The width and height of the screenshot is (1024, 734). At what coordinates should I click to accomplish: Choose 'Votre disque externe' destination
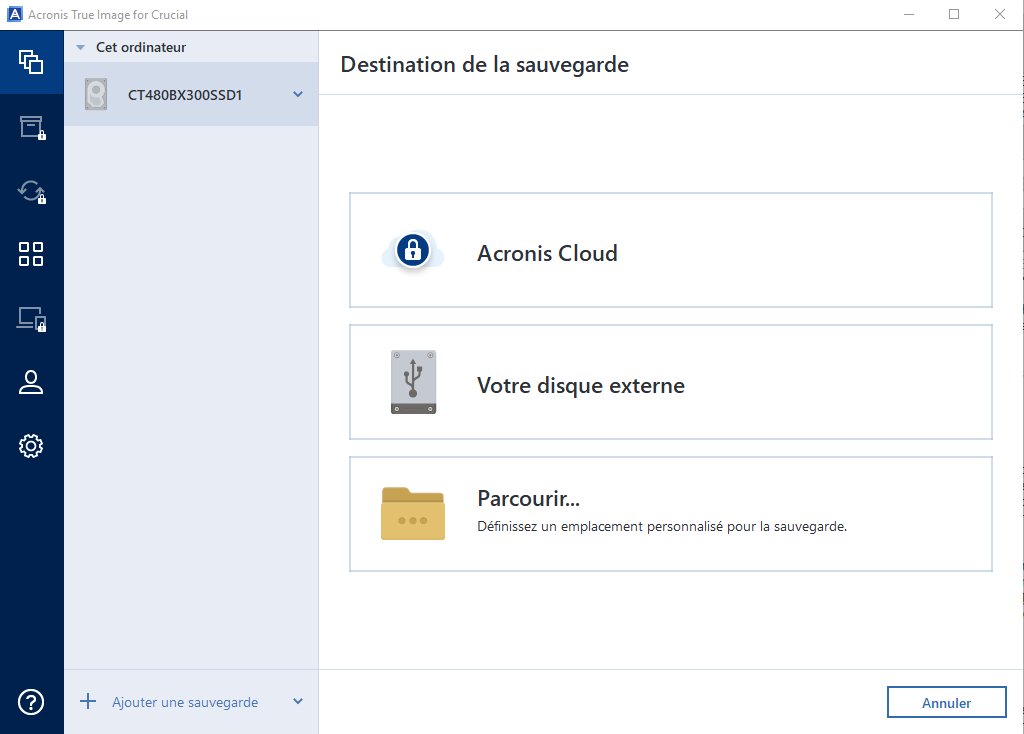(670, 383)
